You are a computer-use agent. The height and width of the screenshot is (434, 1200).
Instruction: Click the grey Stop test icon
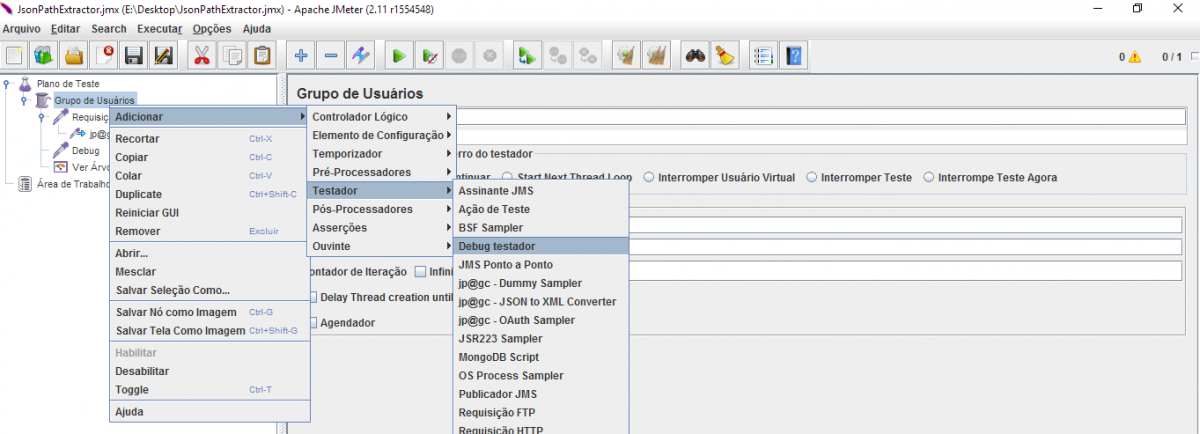(x=459, y=56)
